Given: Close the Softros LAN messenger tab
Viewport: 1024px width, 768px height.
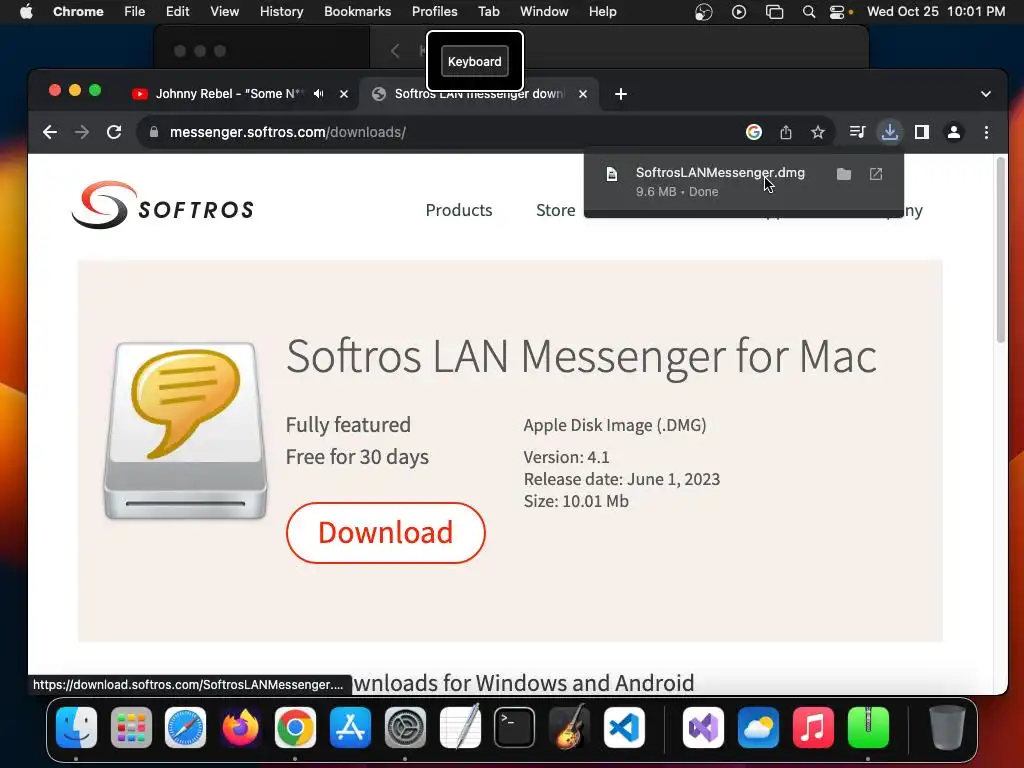Looking at the screenshot, I should (583, 94).
